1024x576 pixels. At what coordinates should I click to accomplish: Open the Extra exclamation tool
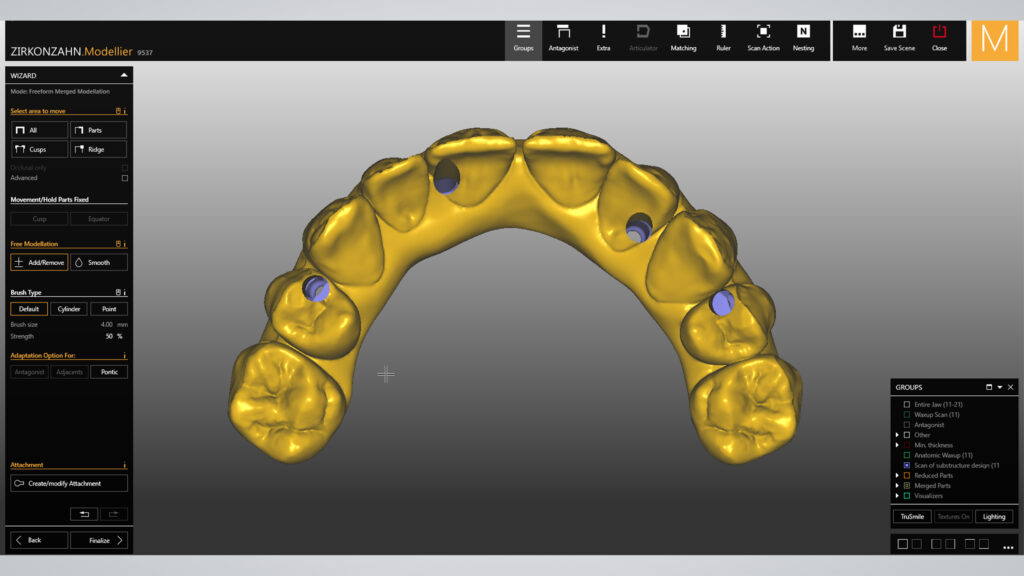click(603, 38)
